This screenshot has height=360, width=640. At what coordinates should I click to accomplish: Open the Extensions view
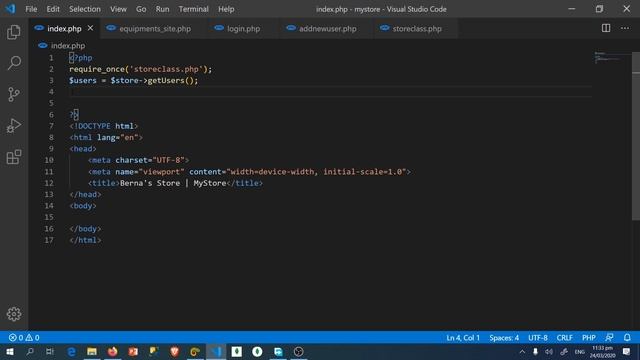[x=14, y=157]
